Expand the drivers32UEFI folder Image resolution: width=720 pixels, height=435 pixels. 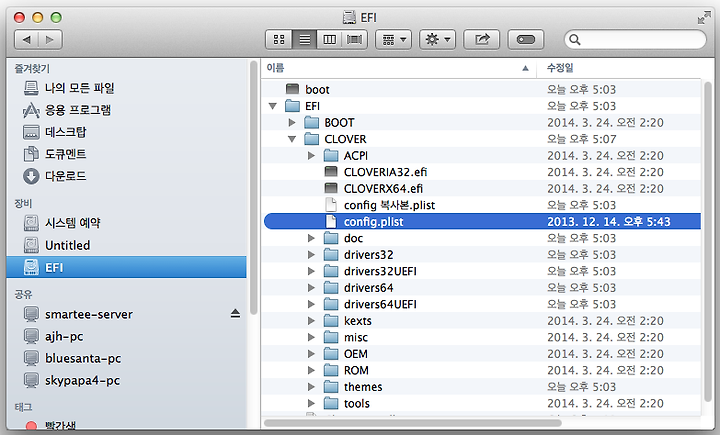tap(311, 271)
